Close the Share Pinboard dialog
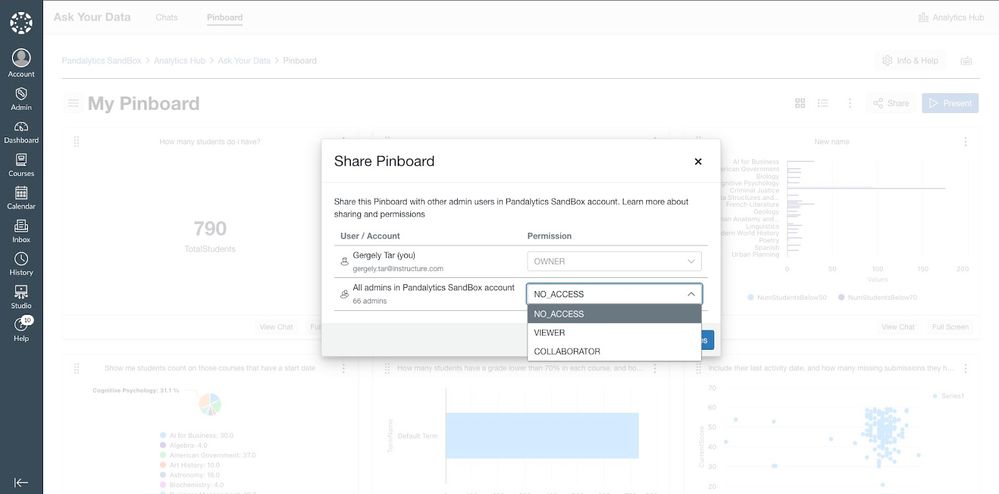 (698, 161)
